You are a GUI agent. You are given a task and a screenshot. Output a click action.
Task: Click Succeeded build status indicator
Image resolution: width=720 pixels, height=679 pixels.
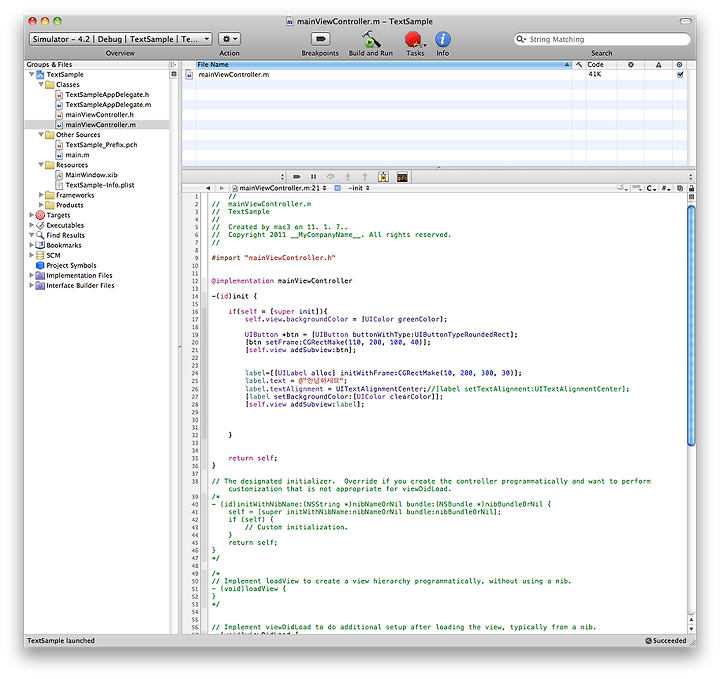coord(666,640)
